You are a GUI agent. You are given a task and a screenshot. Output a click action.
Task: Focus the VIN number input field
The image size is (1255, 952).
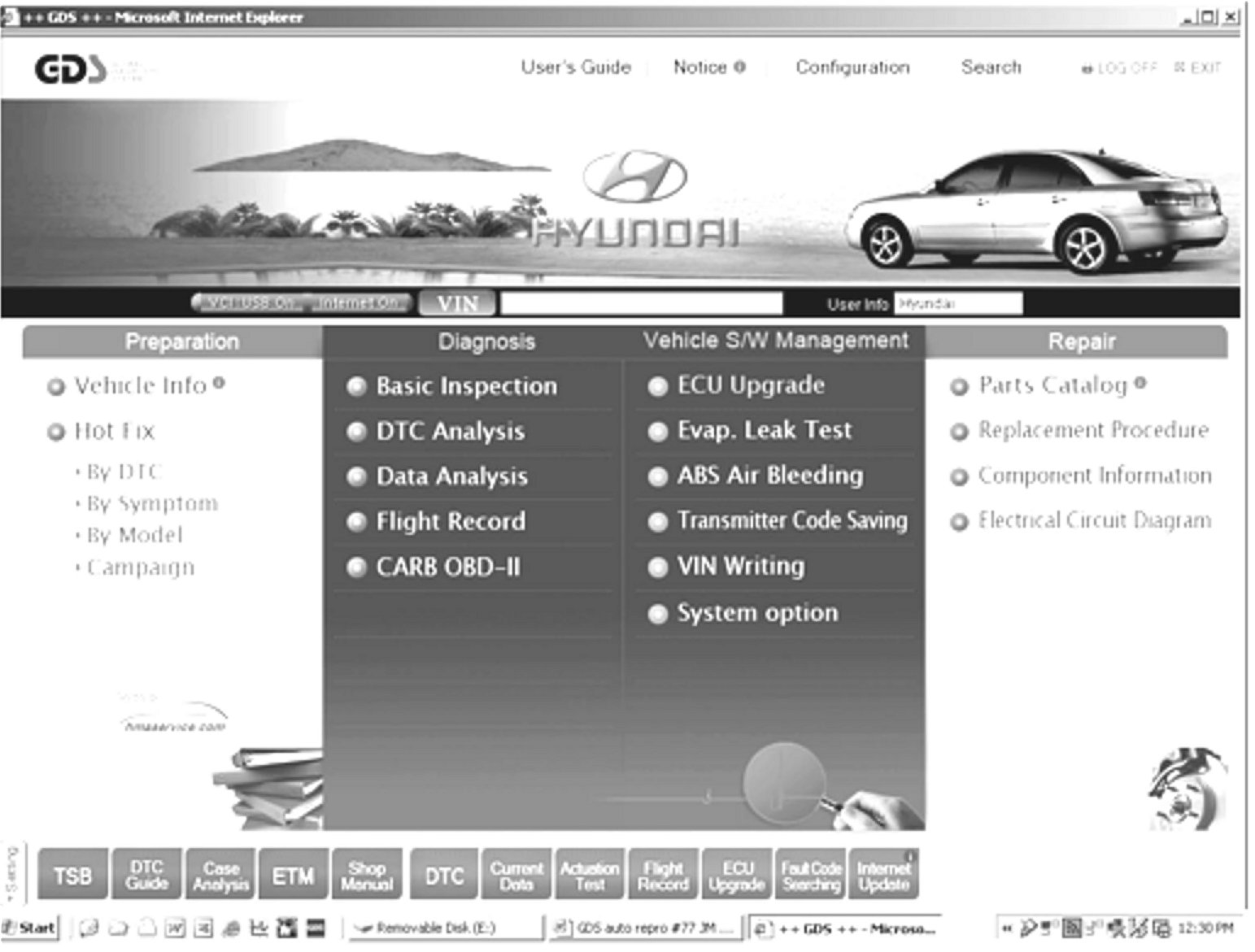click(641, 303)
